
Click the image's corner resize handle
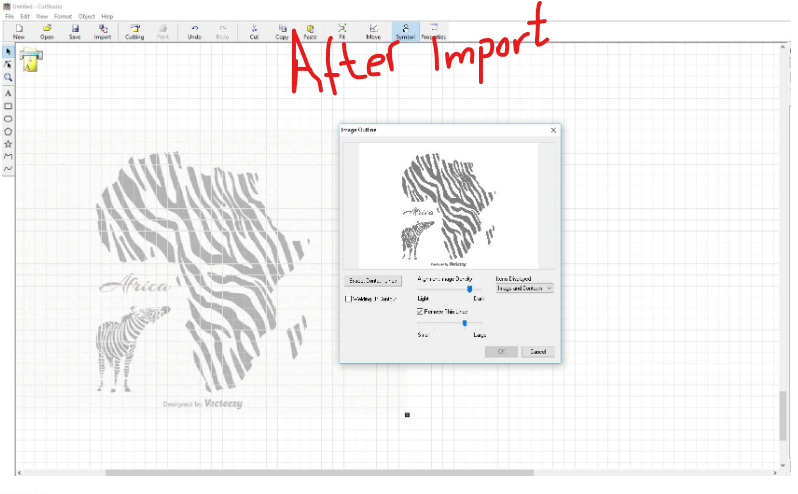tap(407, 415)
